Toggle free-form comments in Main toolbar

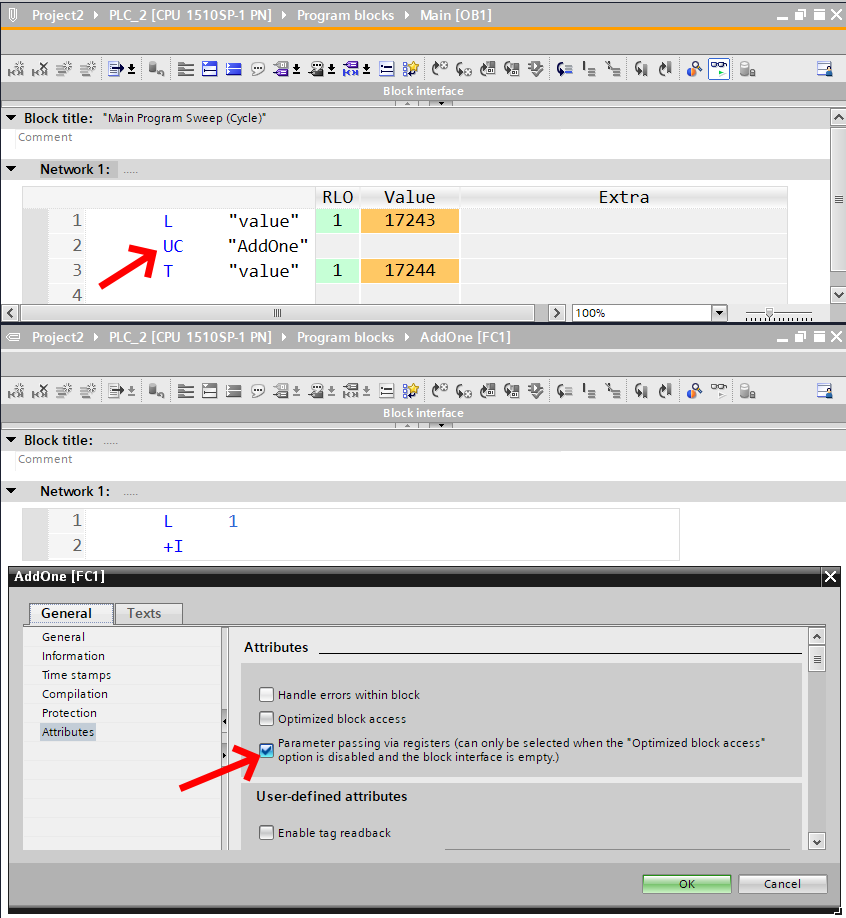tap(258, 70)
